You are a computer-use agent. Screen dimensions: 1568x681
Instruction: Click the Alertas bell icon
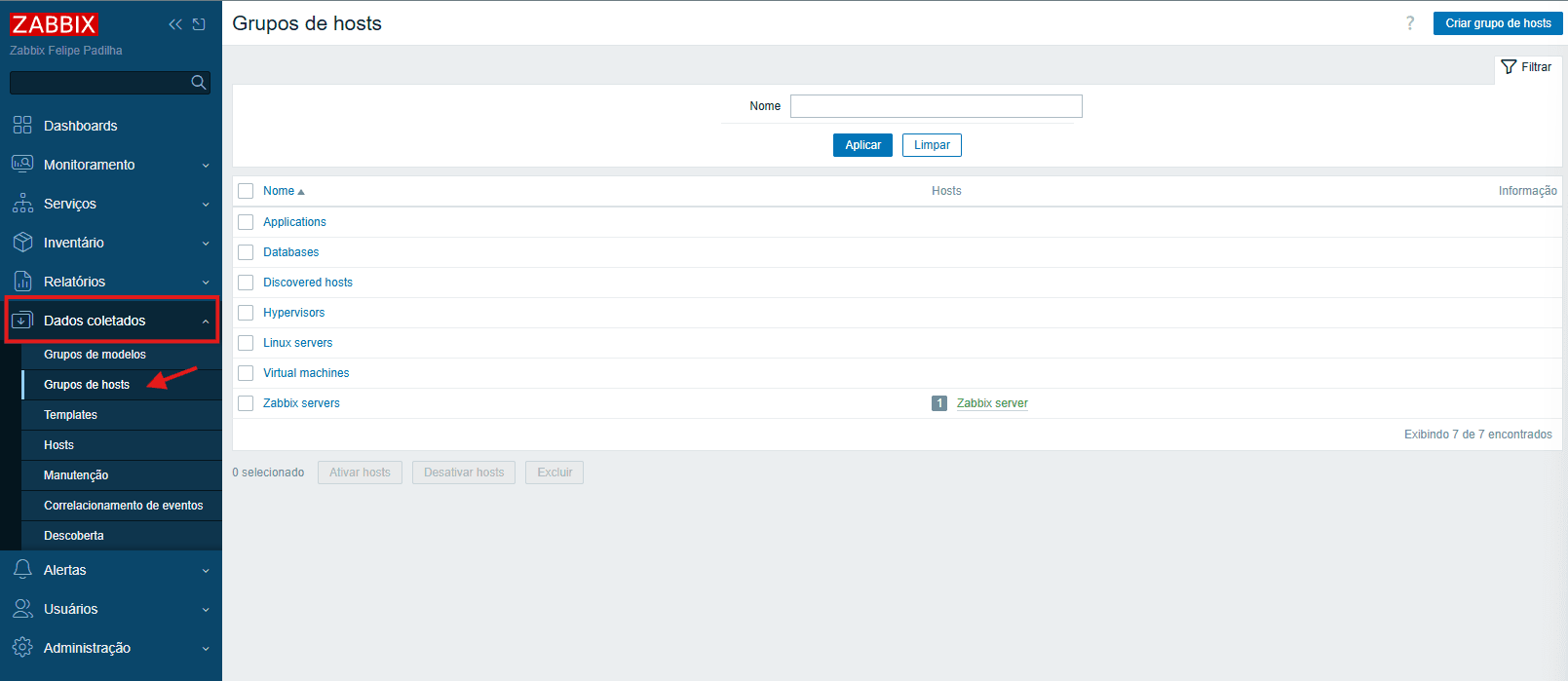point(22,570)
